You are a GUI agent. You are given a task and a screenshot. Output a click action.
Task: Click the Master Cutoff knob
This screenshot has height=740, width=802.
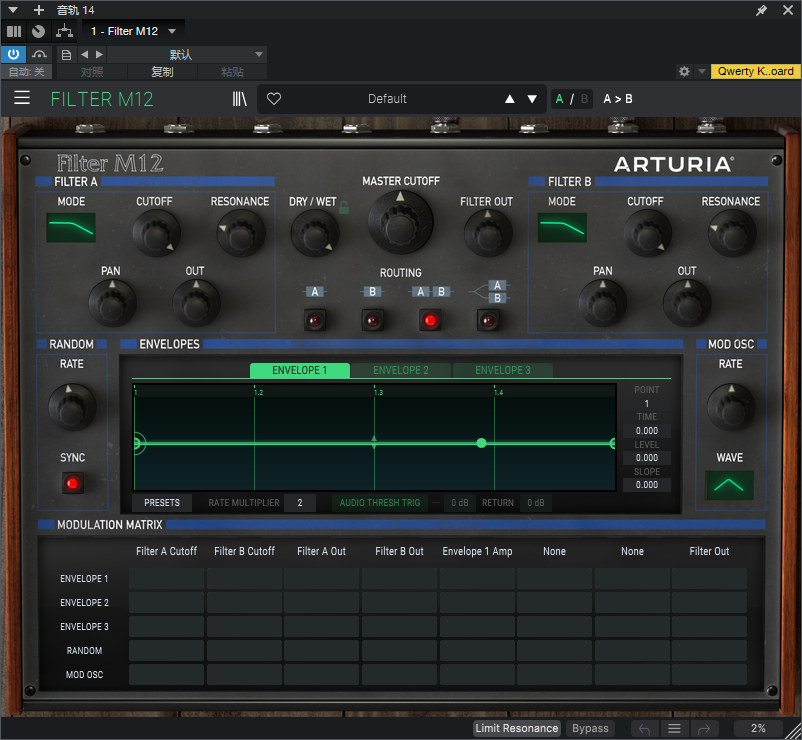pyautogui.click(x=400, y=223)
